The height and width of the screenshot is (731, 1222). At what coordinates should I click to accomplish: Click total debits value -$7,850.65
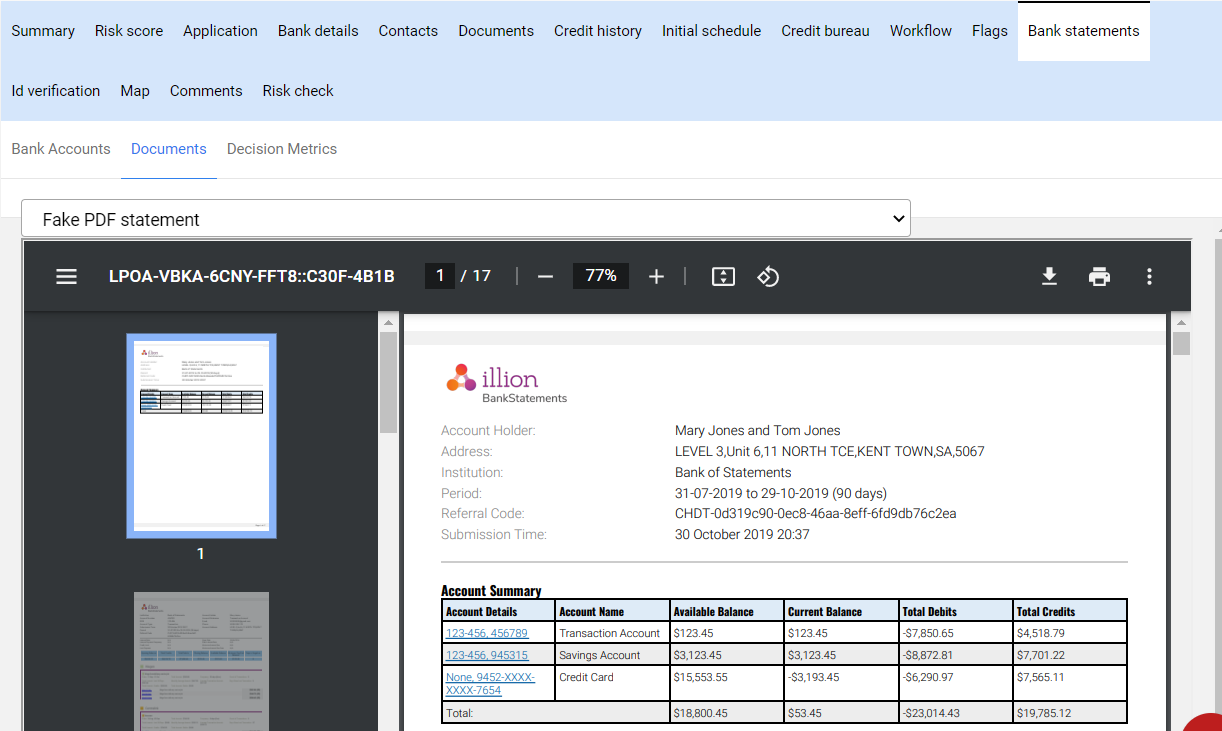click(928, 633)
